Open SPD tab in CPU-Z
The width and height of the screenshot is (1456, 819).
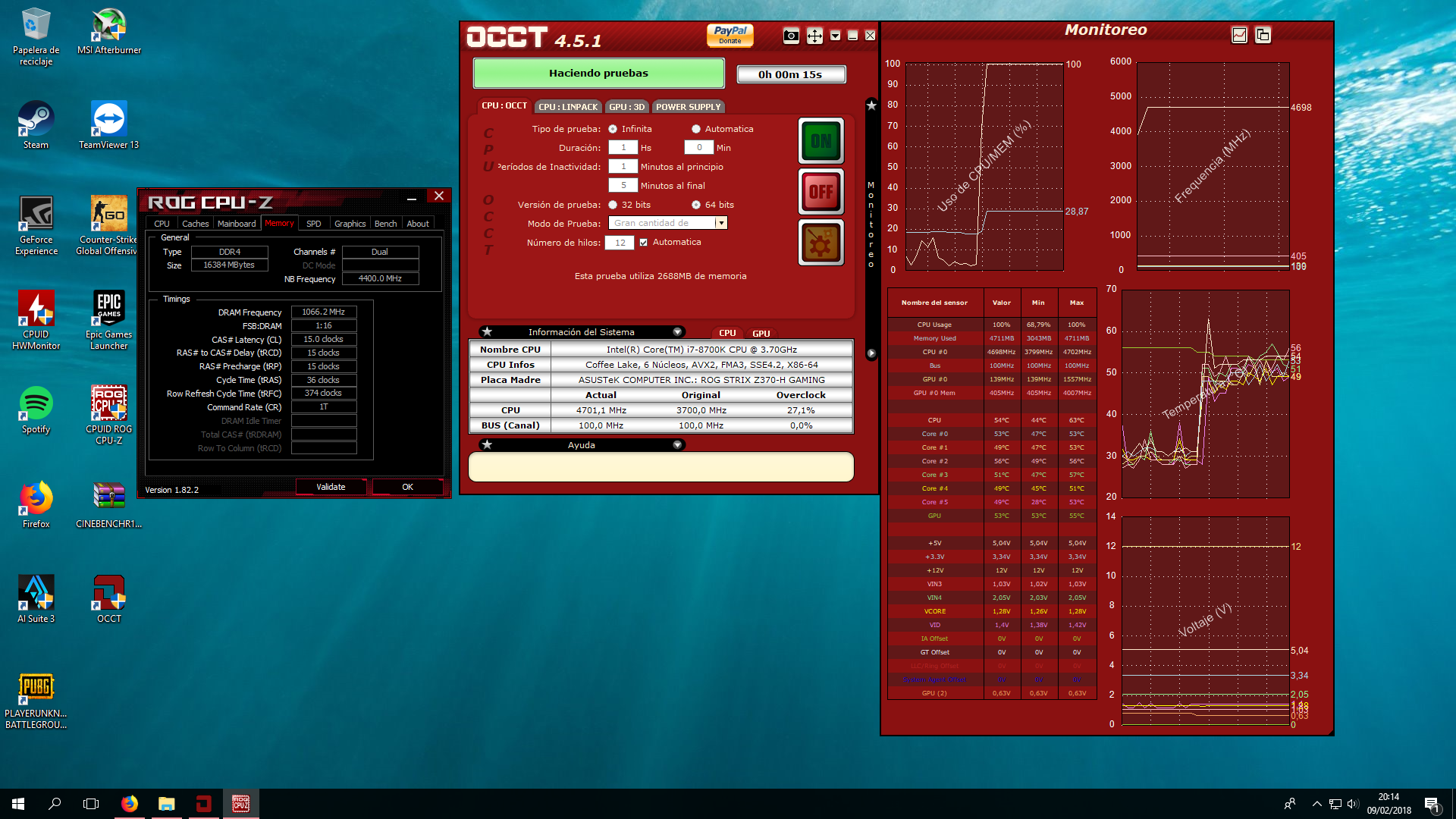313,224
